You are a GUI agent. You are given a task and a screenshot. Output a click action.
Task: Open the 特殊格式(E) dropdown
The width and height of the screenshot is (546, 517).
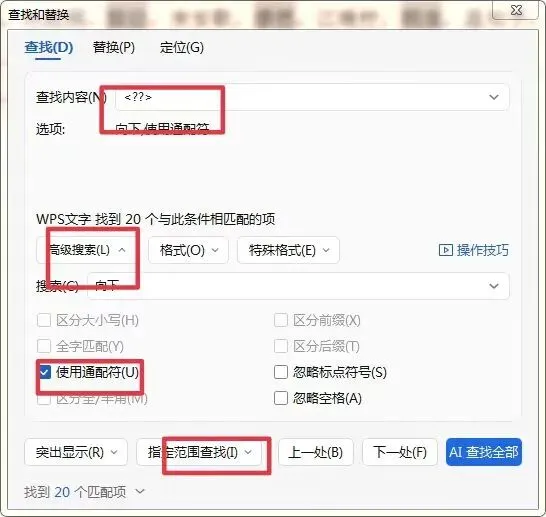(288, 250)
